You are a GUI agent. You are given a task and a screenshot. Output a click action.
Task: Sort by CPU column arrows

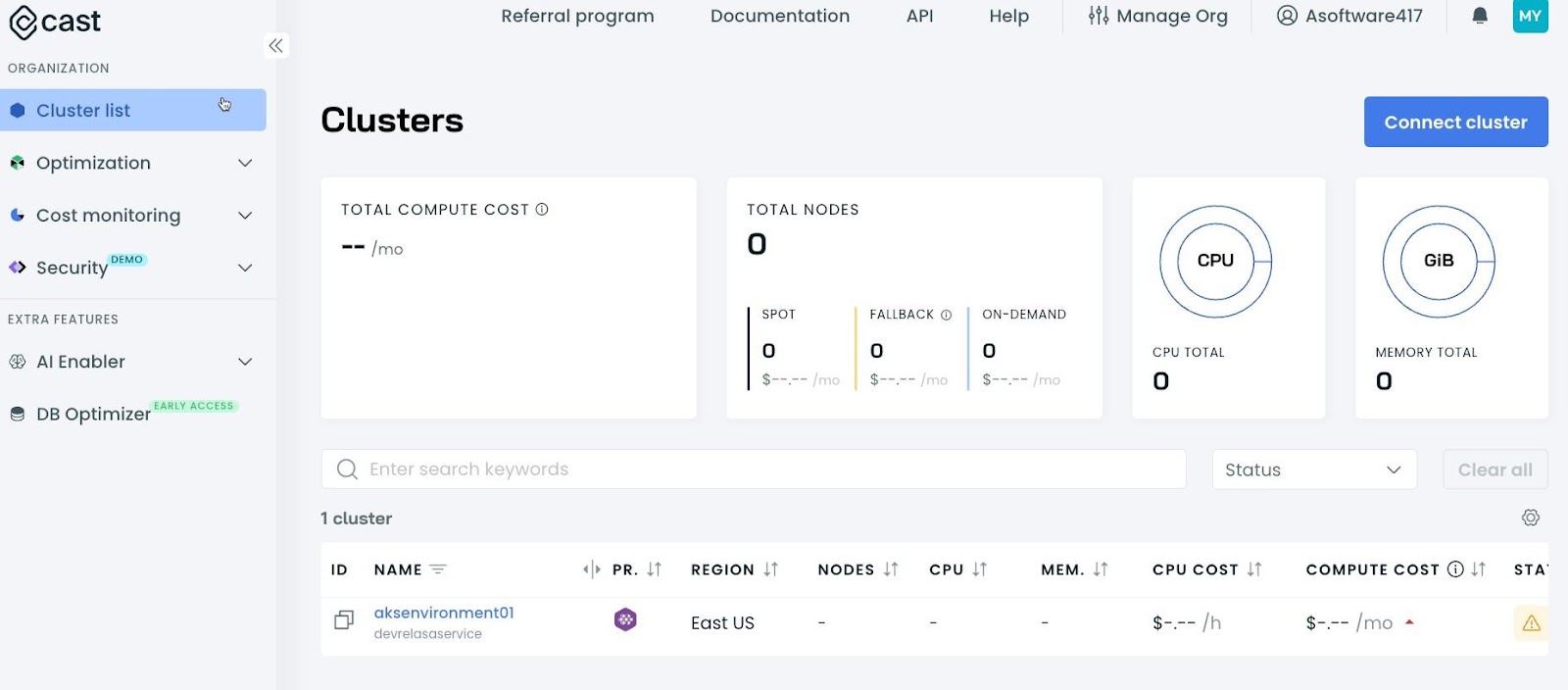tap(980, 569)
